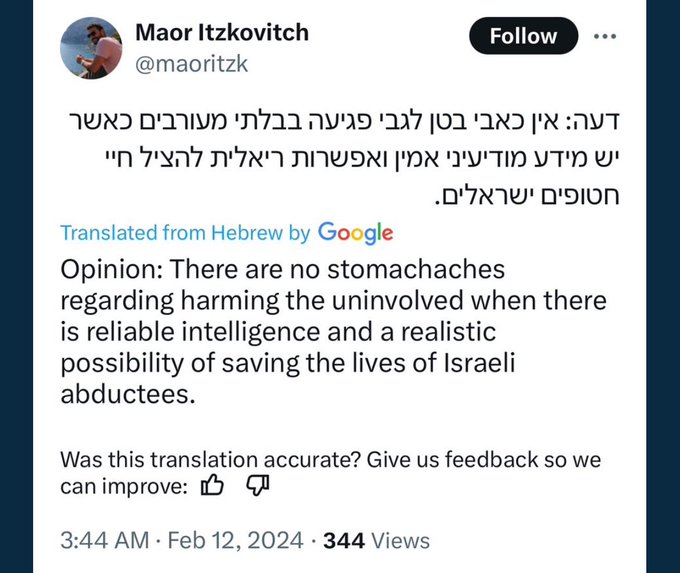Open the tweet's three-dot more options menu

[606, 36]
